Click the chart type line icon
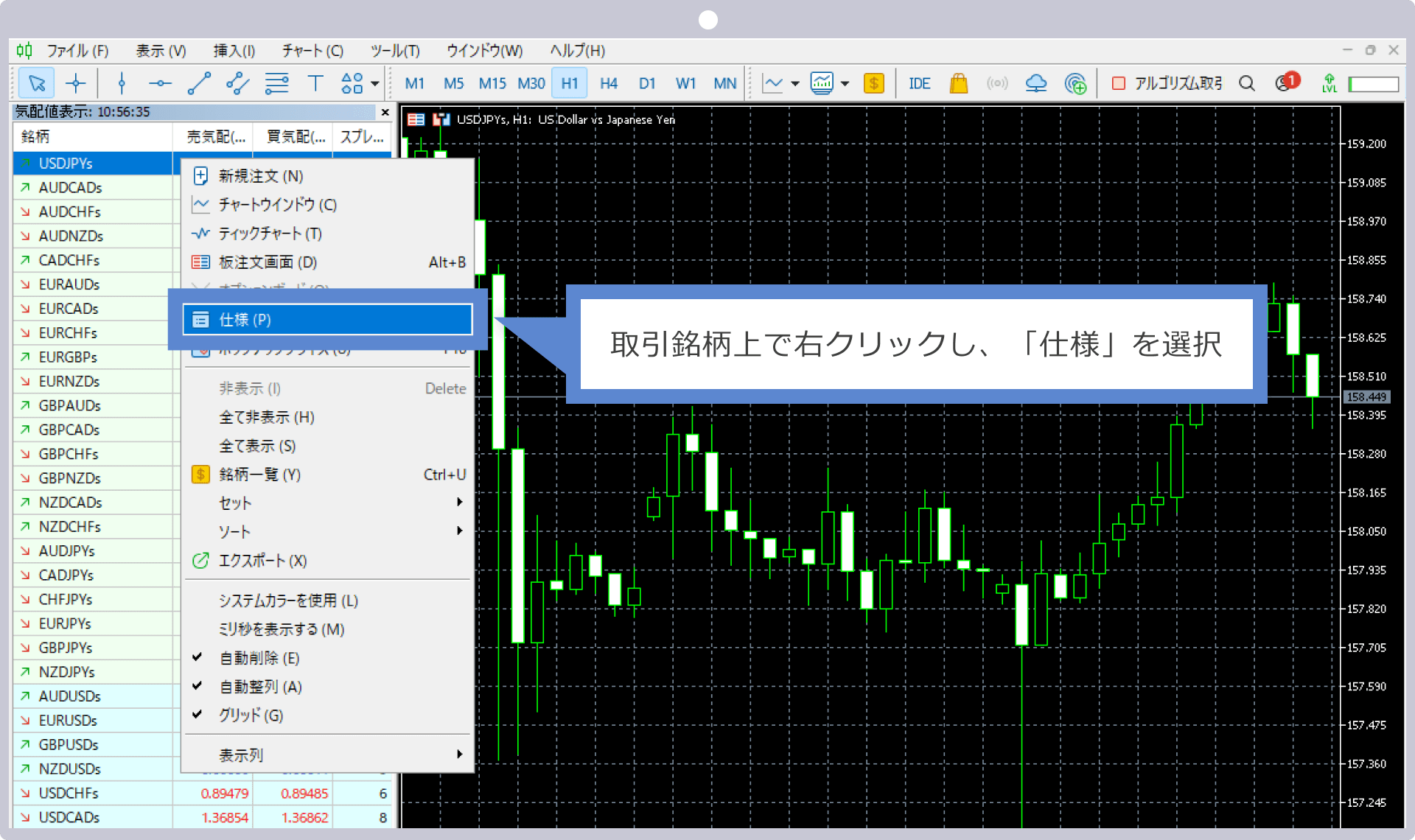Image resolution: width=1415 pixels, height=840 pixels. point(772,83)
